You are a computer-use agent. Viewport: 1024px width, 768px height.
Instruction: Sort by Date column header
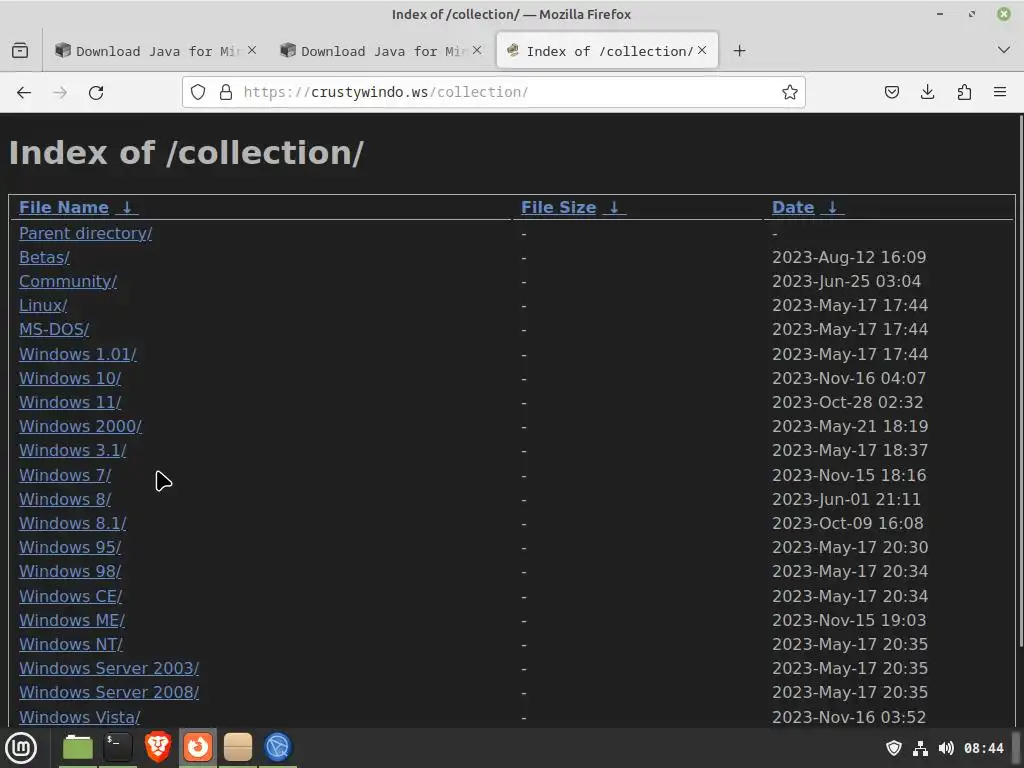click(x=793, y=207)
